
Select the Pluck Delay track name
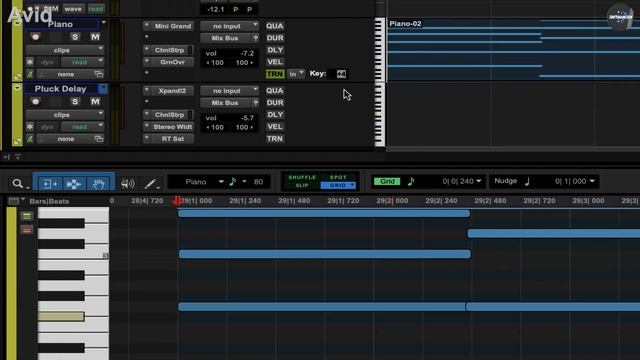coord(60,89)
